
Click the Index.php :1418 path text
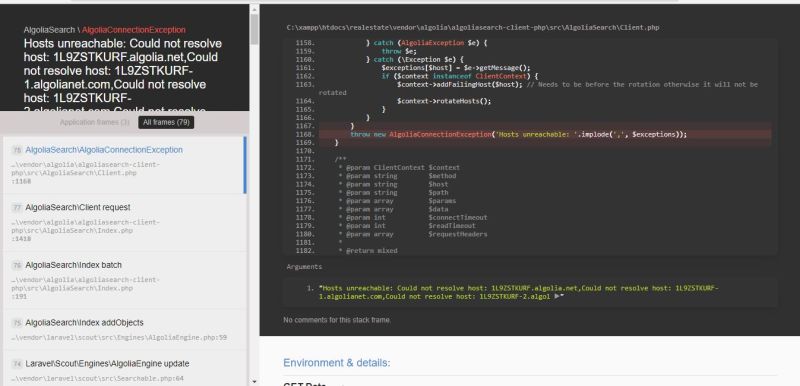coord(86,230)
